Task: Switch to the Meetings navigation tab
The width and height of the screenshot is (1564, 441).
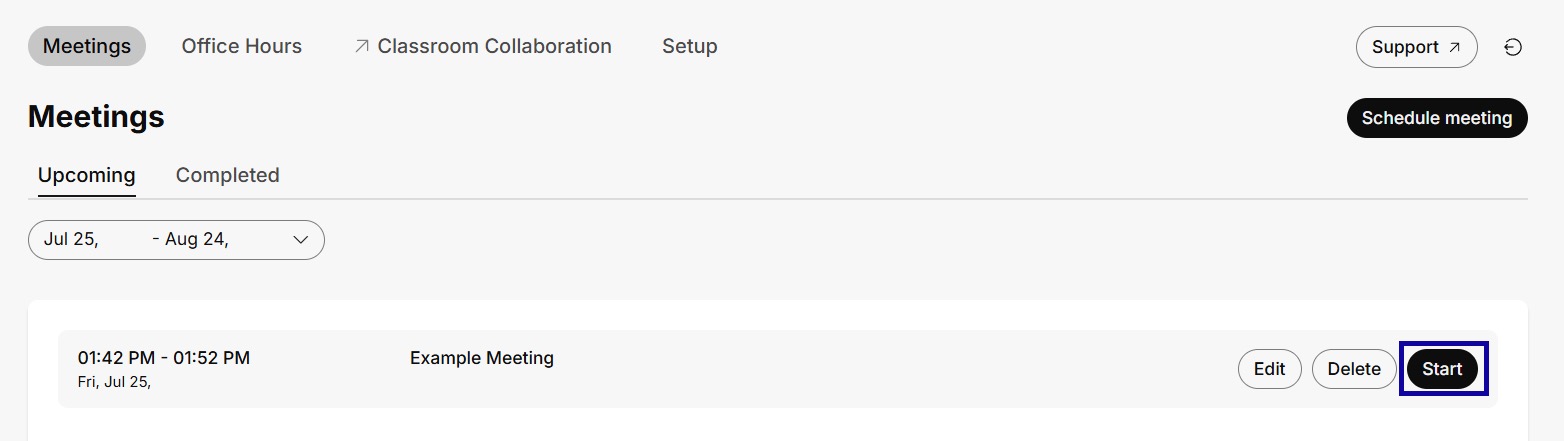Action: 87,46
